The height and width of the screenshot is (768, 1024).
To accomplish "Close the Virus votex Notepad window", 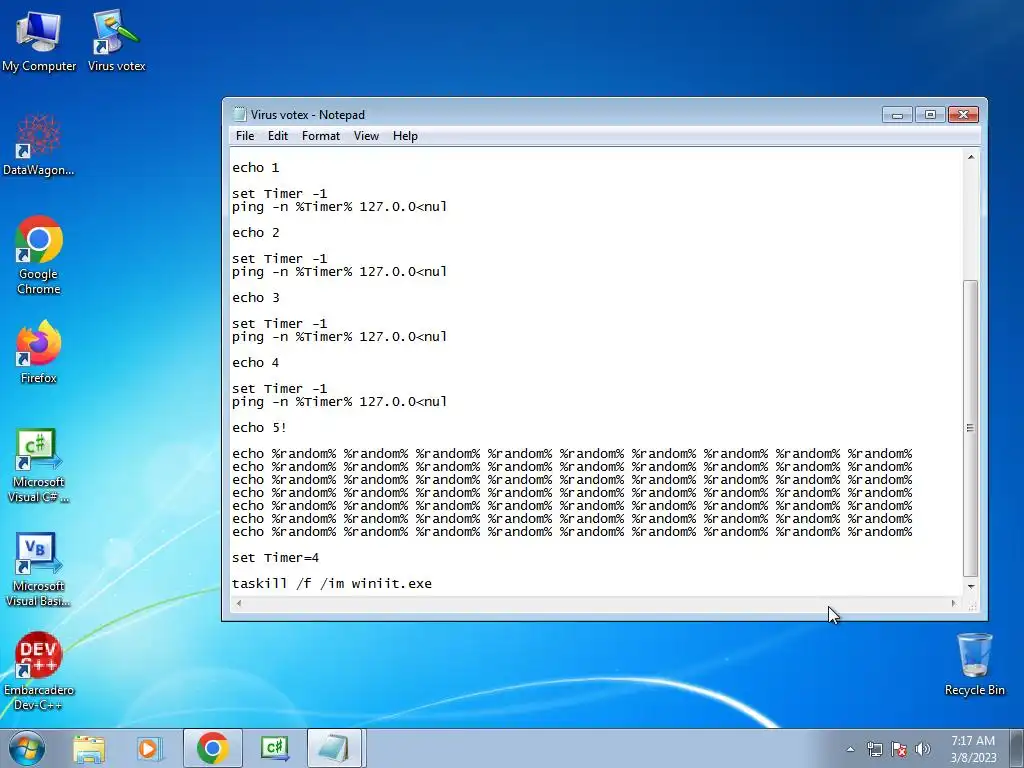I will [x=963, y=115].
